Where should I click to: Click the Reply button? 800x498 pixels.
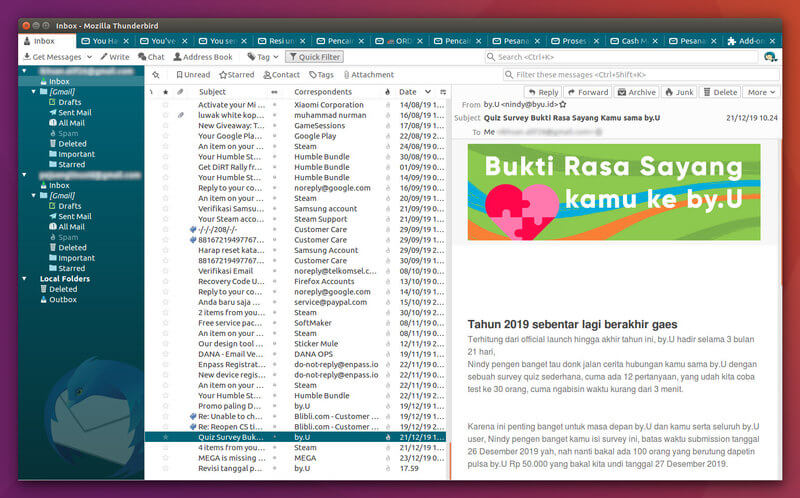tap(543, 92)
